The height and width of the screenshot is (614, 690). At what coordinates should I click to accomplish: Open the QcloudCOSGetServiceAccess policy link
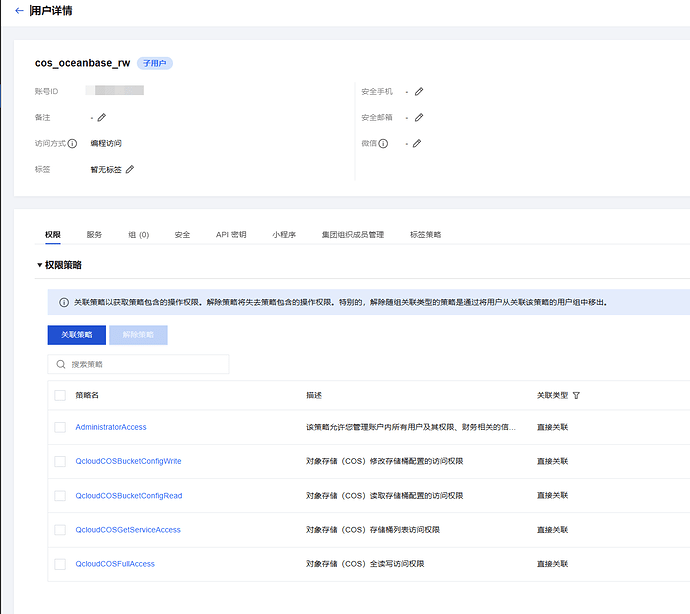click(128, 530)
